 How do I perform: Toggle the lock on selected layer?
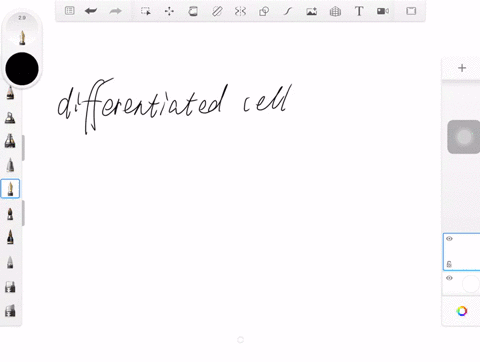click(x=449, y=264)
